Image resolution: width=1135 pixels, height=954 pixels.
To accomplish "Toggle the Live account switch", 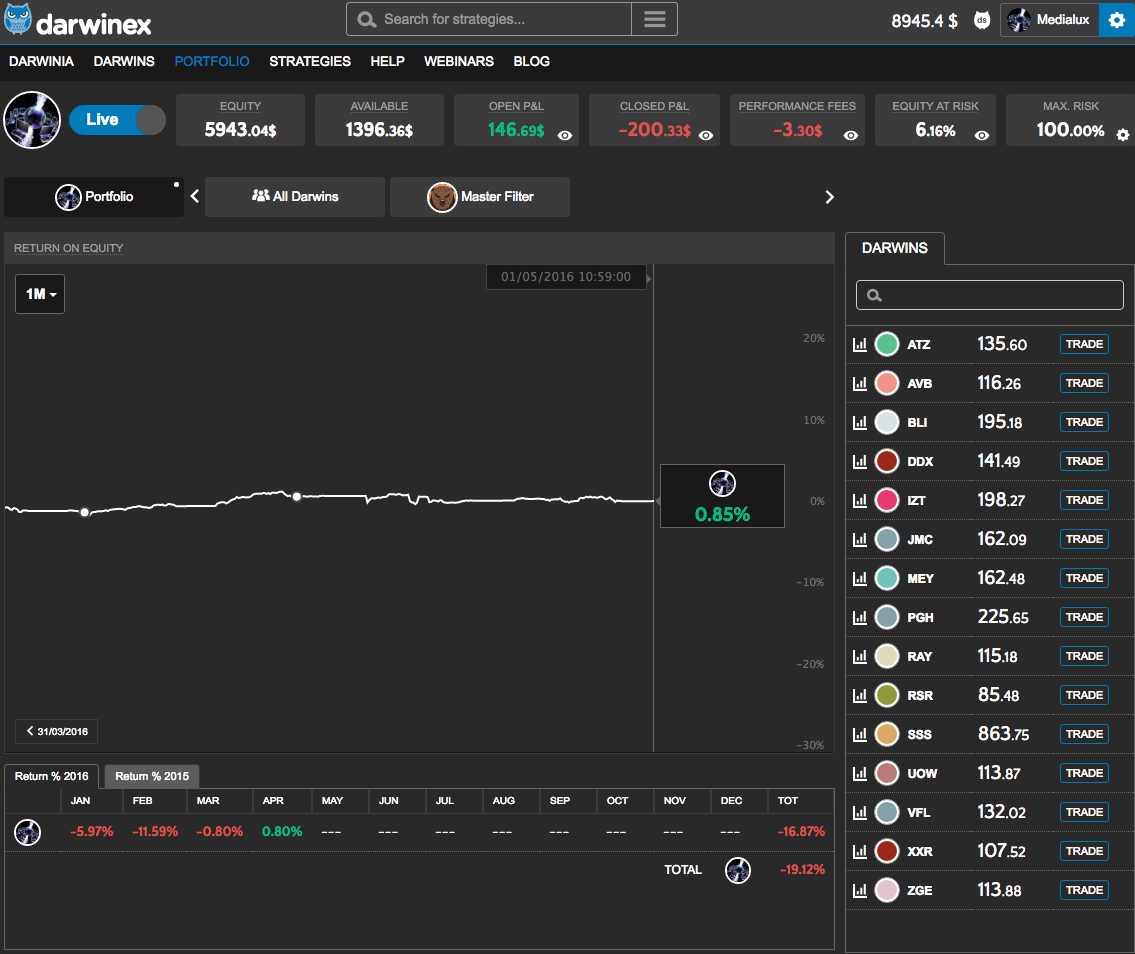I will click(x=117, y=120).
